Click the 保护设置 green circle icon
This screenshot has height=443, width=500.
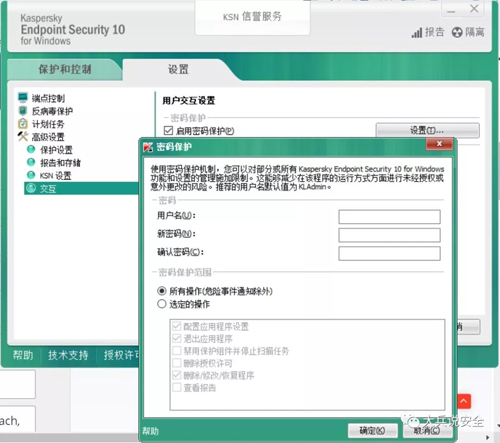(31, 149)
